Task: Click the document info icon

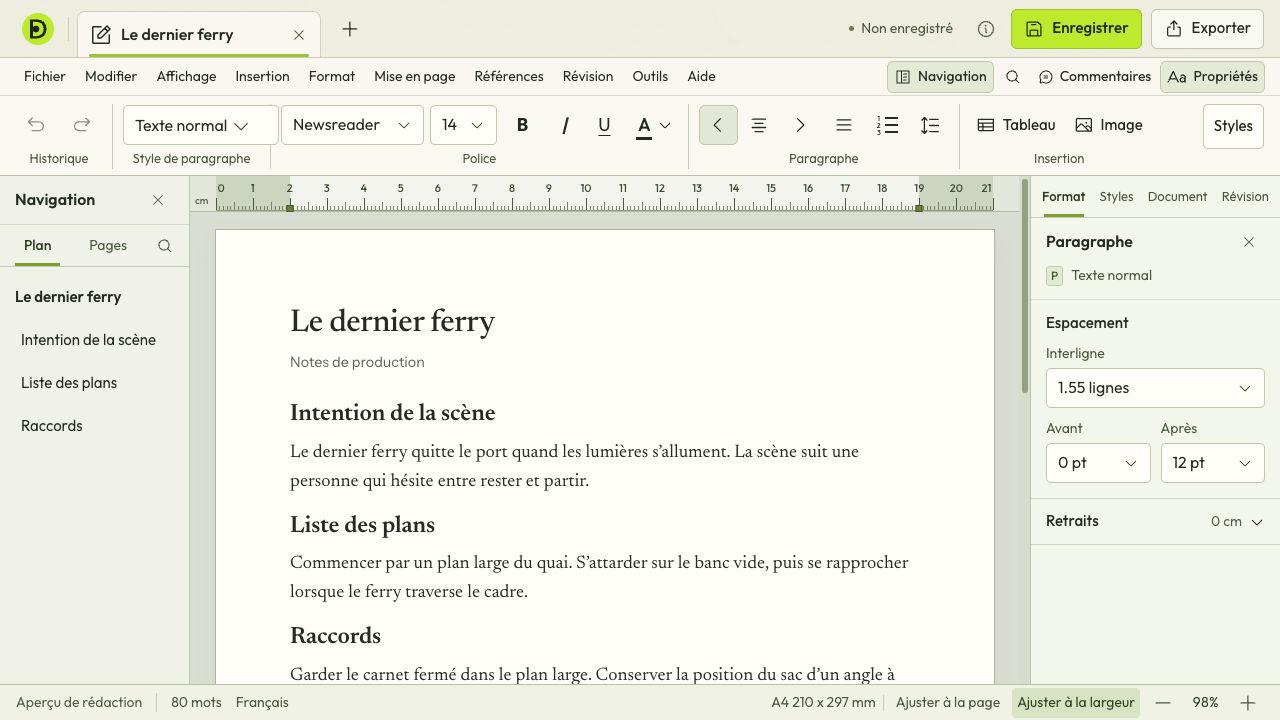Action: [x=986, y=29]
